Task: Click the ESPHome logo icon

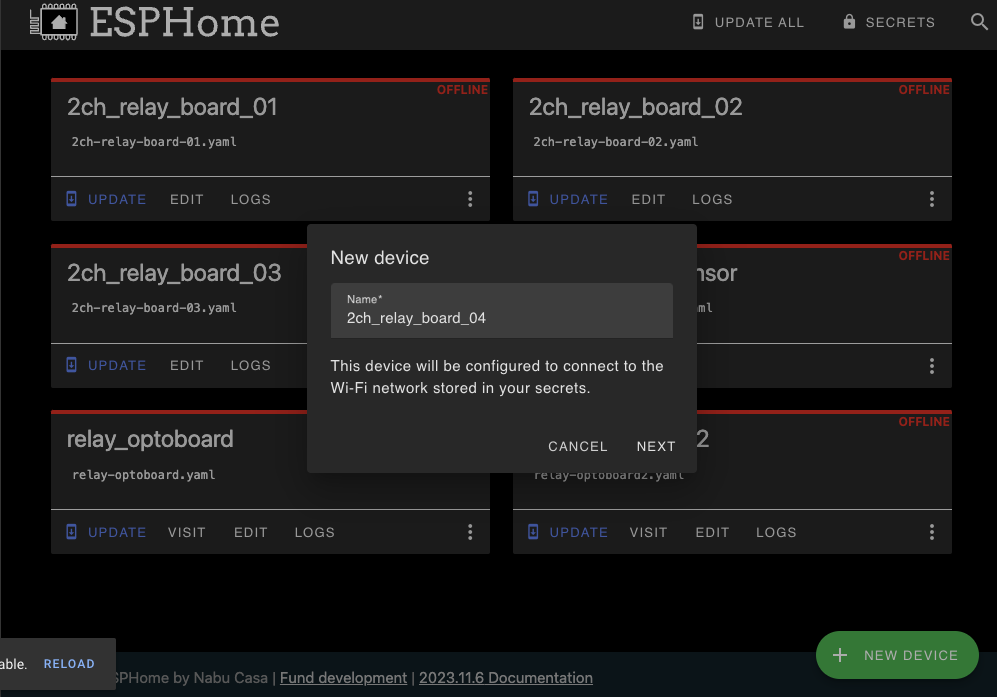Action: [x=54, y=22]
